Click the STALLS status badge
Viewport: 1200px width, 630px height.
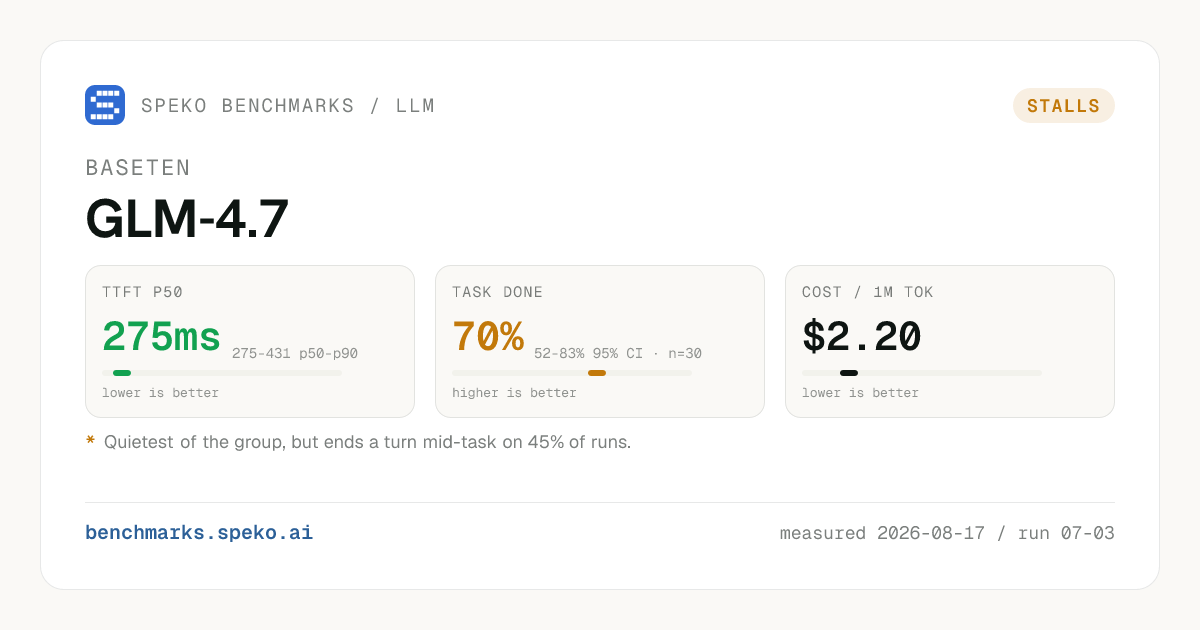click(x=1064, y=106)
